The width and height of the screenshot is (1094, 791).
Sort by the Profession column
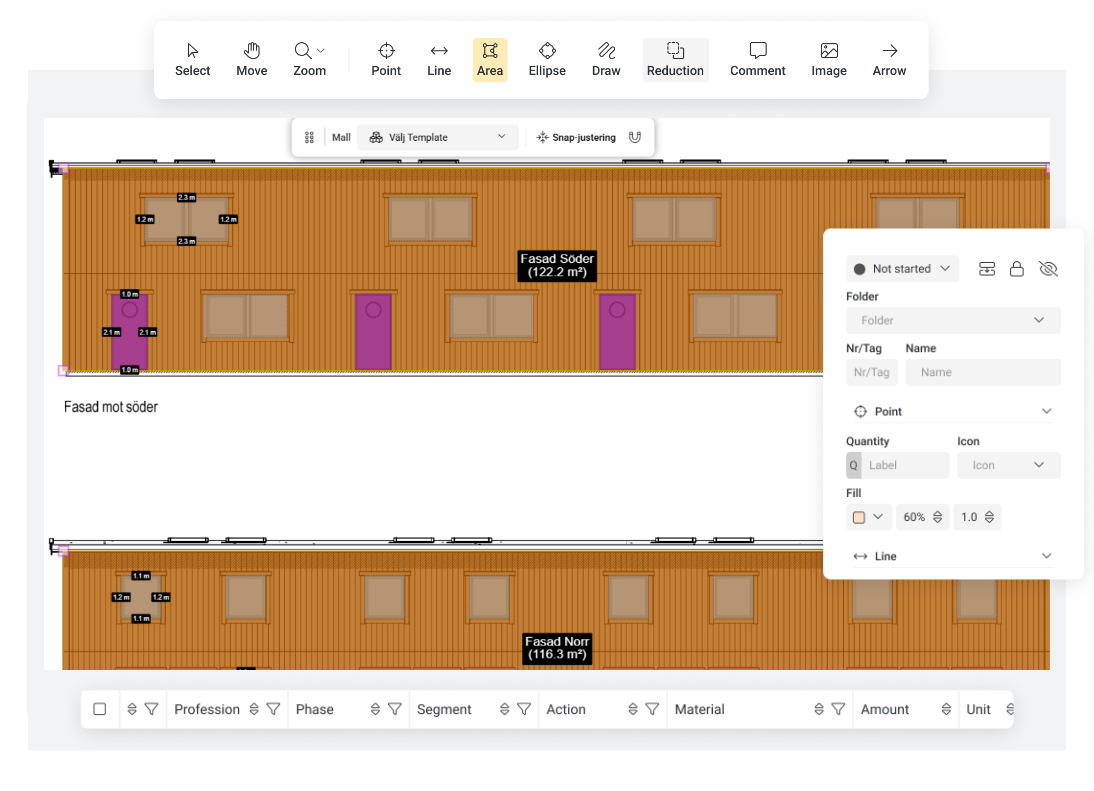point(254,709)
